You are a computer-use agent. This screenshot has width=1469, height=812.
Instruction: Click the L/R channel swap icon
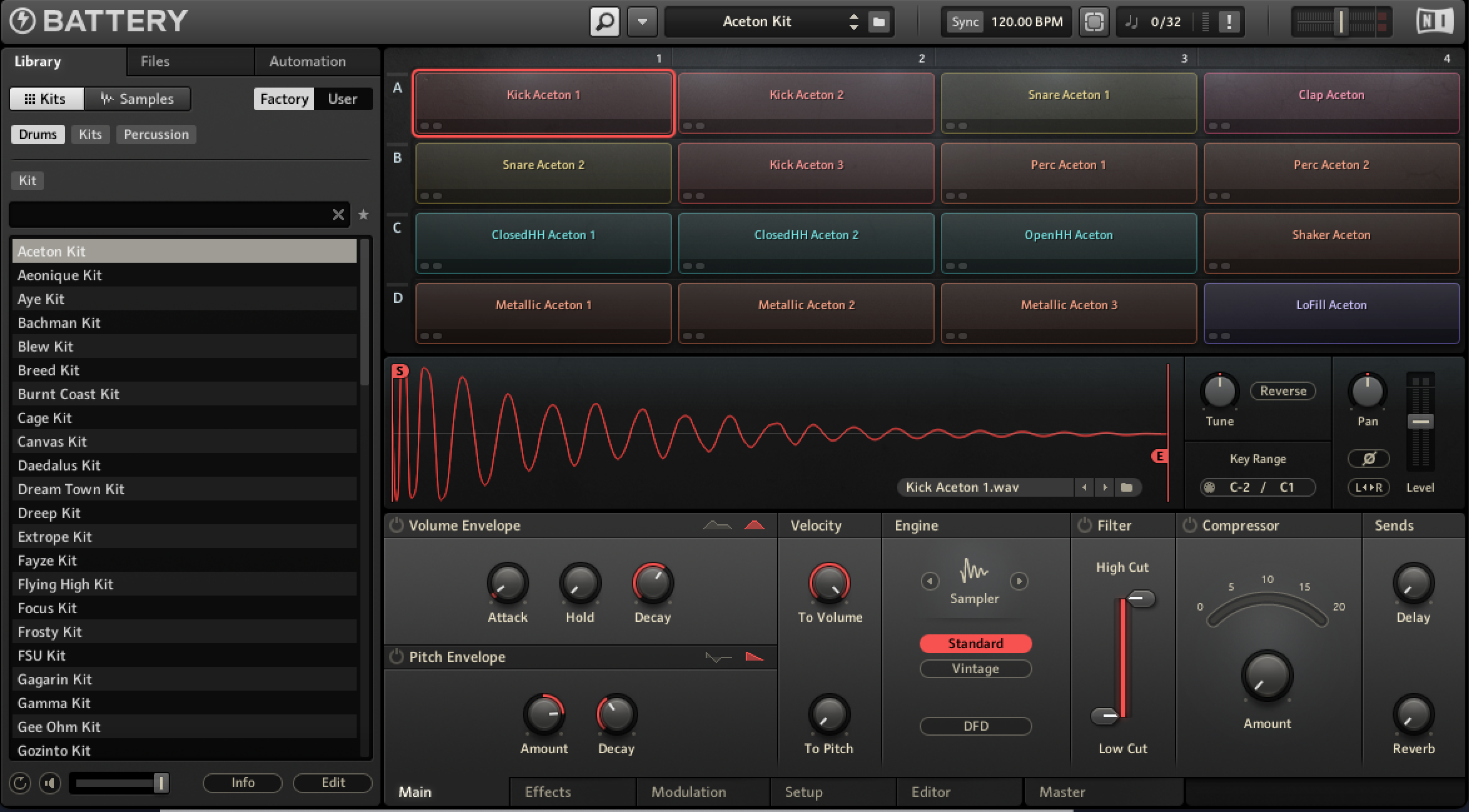(x=1368, y=487)
